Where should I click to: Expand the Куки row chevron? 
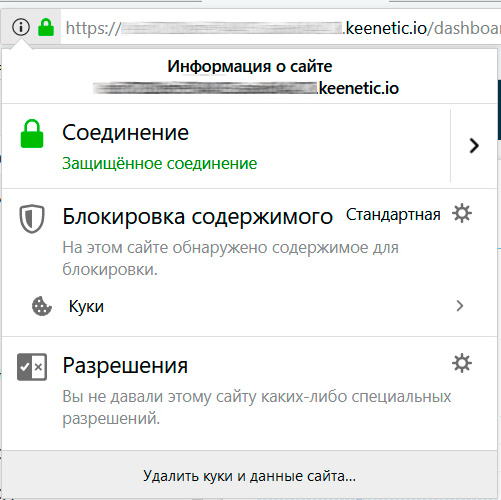460,306
